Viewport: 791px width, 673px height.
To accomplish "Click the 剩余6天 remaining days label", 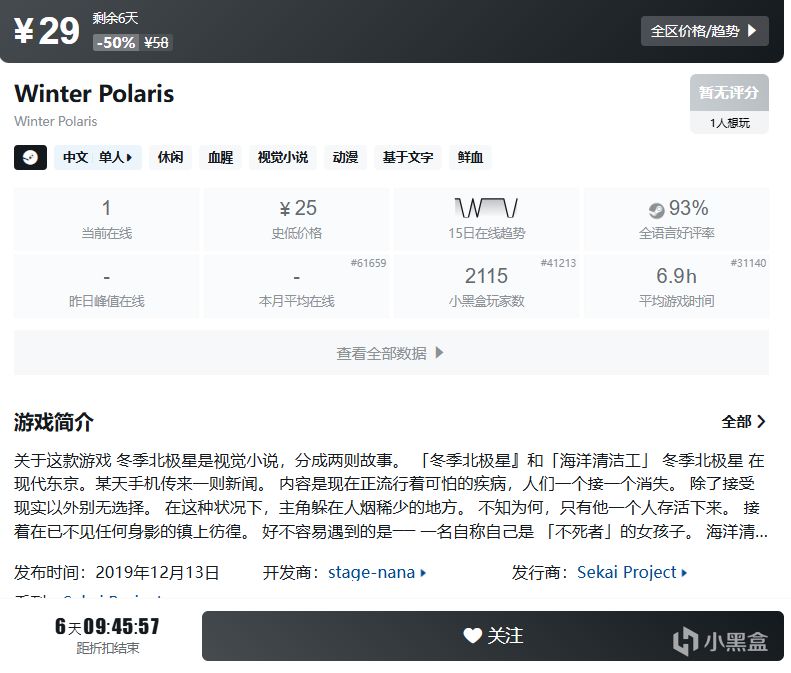I will [115, 18].
